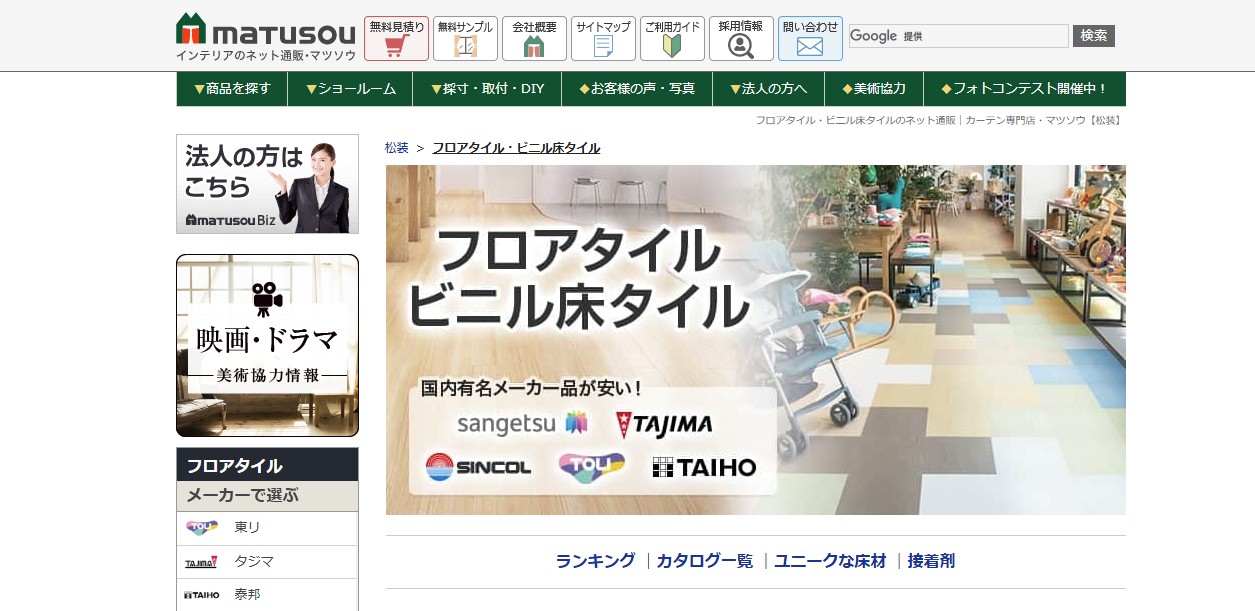Click the TOLI logo in the banner

click(x=591, y=466)
